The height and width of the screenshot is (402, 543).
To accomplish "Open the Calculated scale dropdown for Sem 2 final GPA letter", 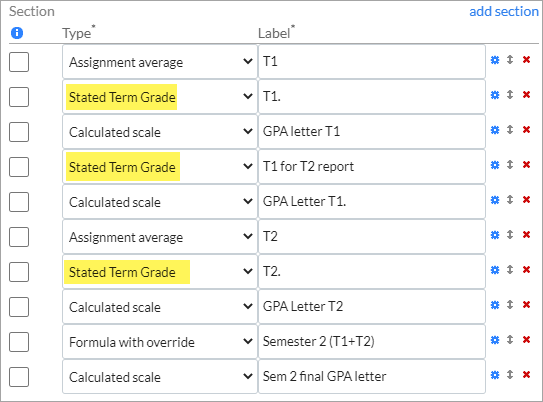I will (x=160, y=377).
